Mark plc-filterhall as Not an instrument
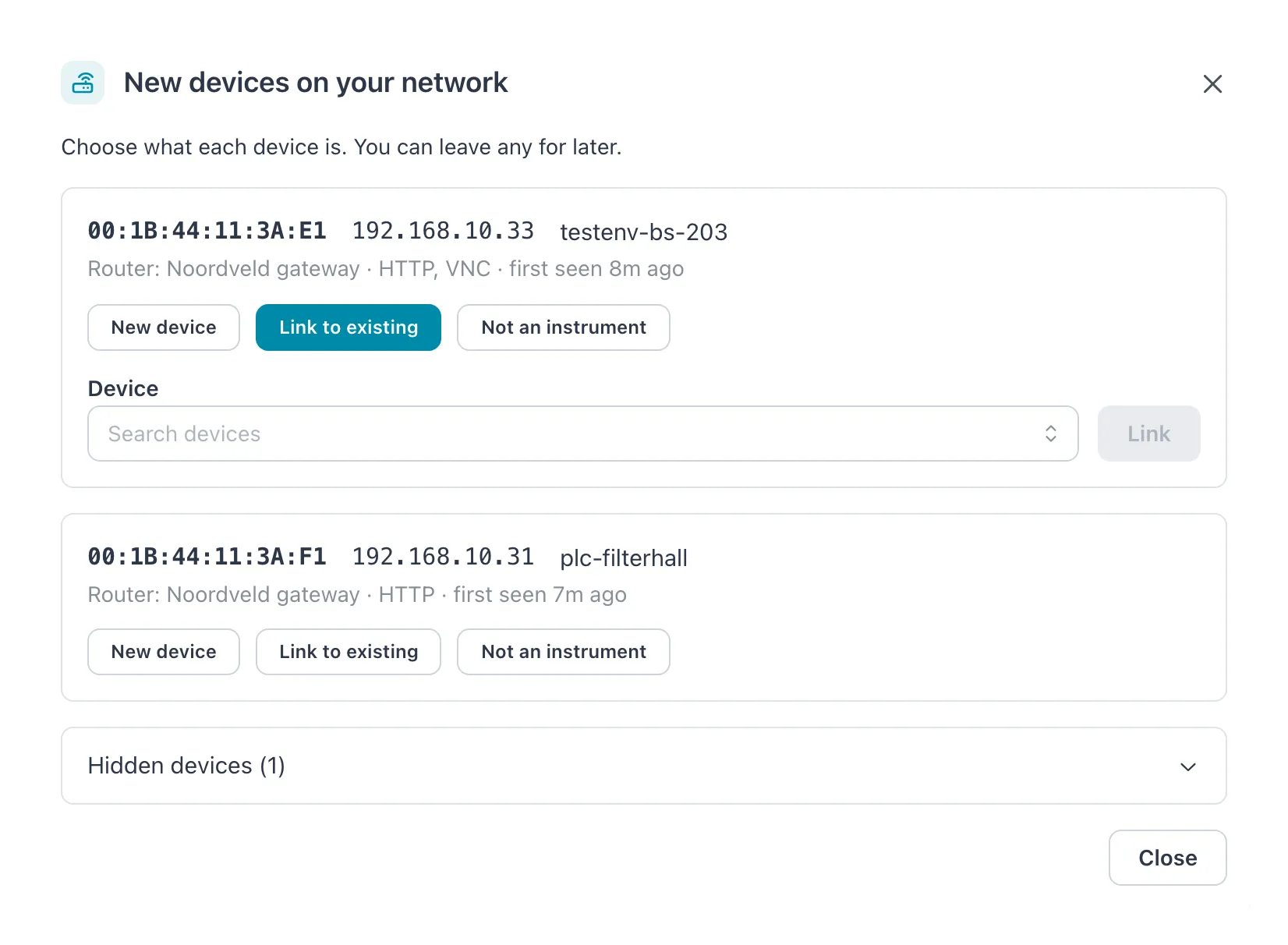 564,652
